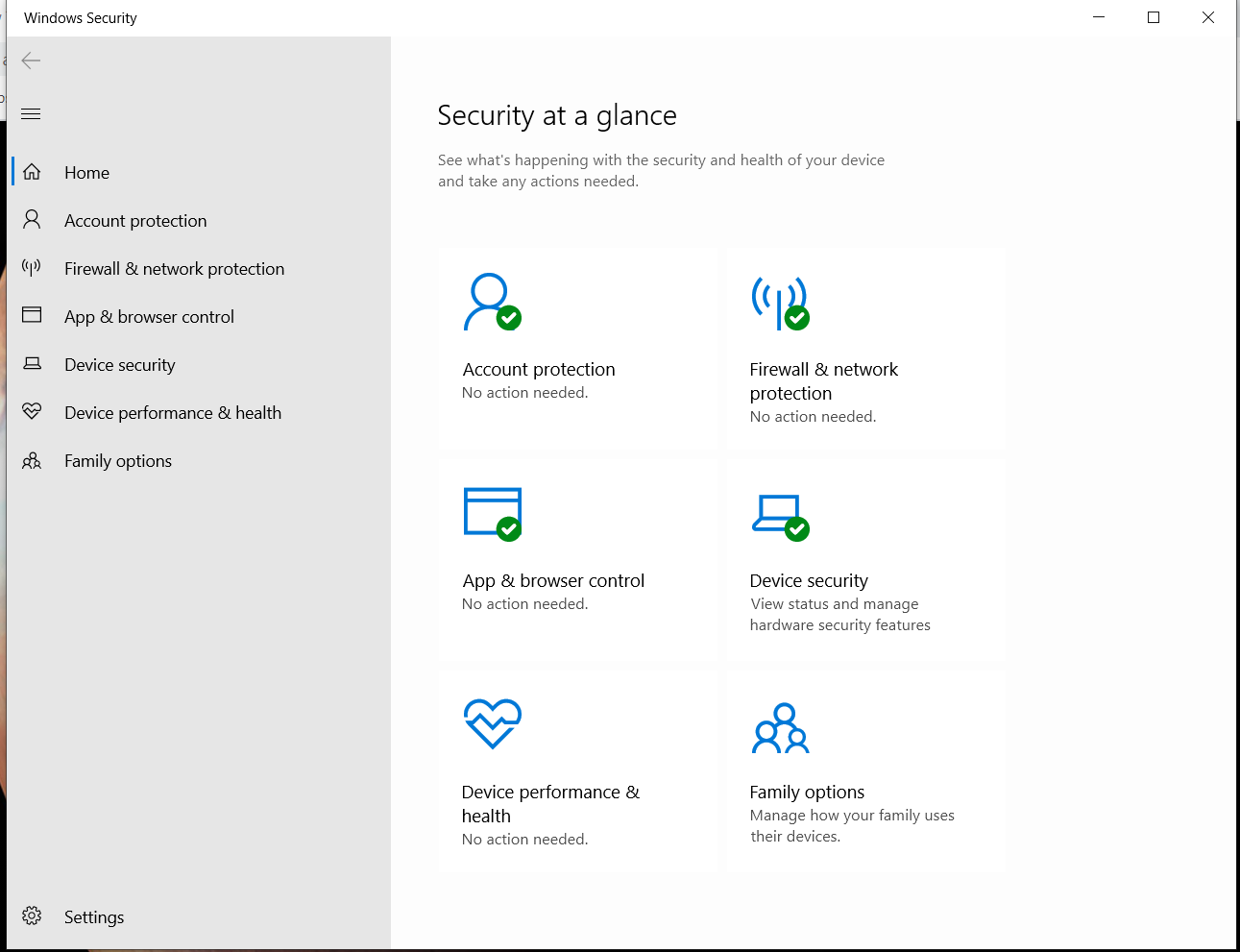
Task: Open the large App & browser window icon
Action: (493, 514)
